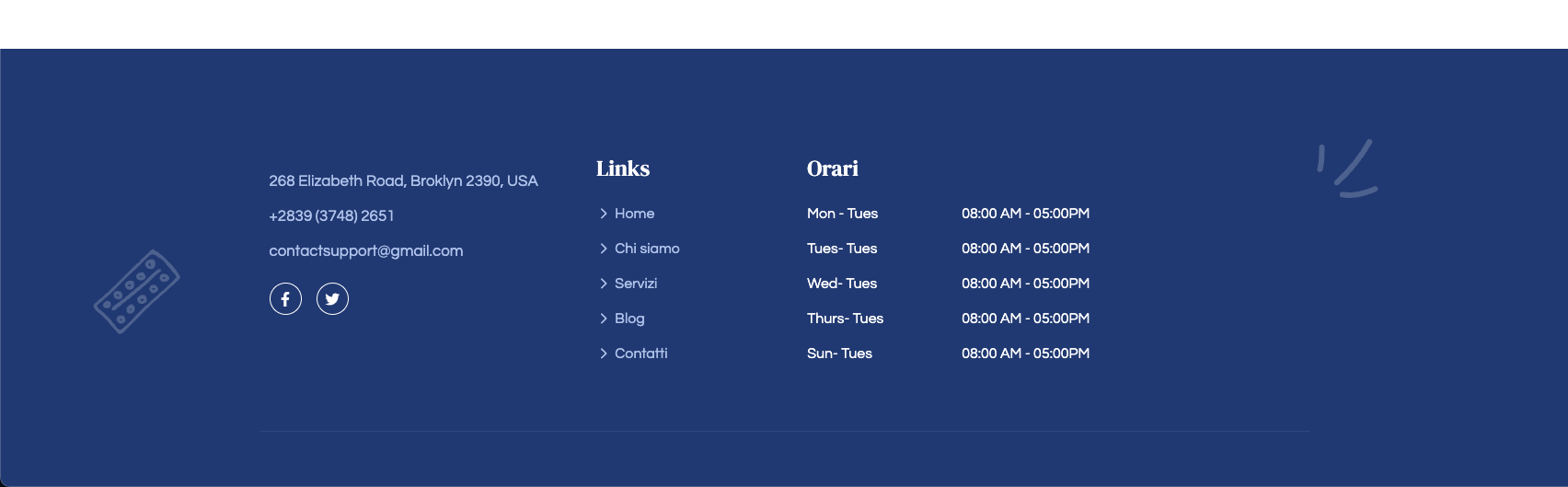This screenshot has width=1568, height=487.
Task: Click the Links column heading
Action: click(x=623, y=168)
